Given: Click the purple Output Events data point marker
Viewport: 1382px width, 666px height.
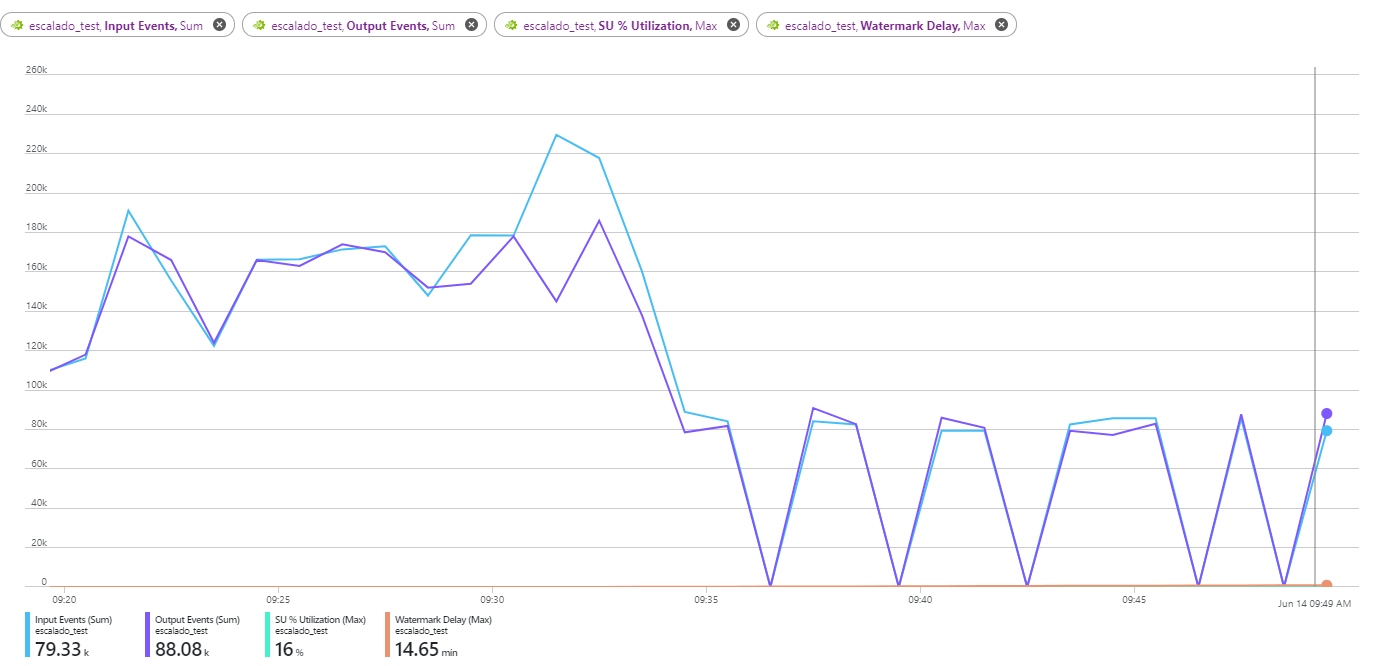Looking at the screenshot, I should point(1326,413).
